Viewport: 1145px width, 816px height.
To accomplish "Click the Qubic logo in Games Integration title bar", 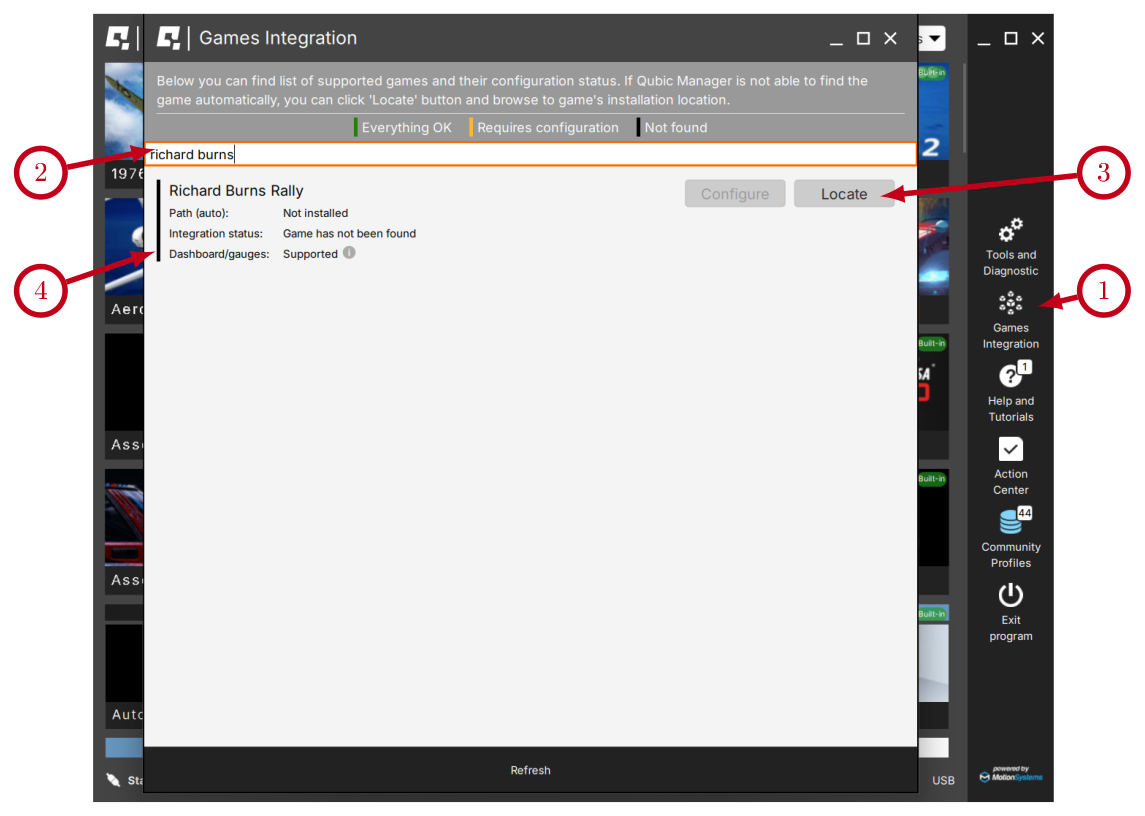I will pyautogui.click(x=170, y=38).
